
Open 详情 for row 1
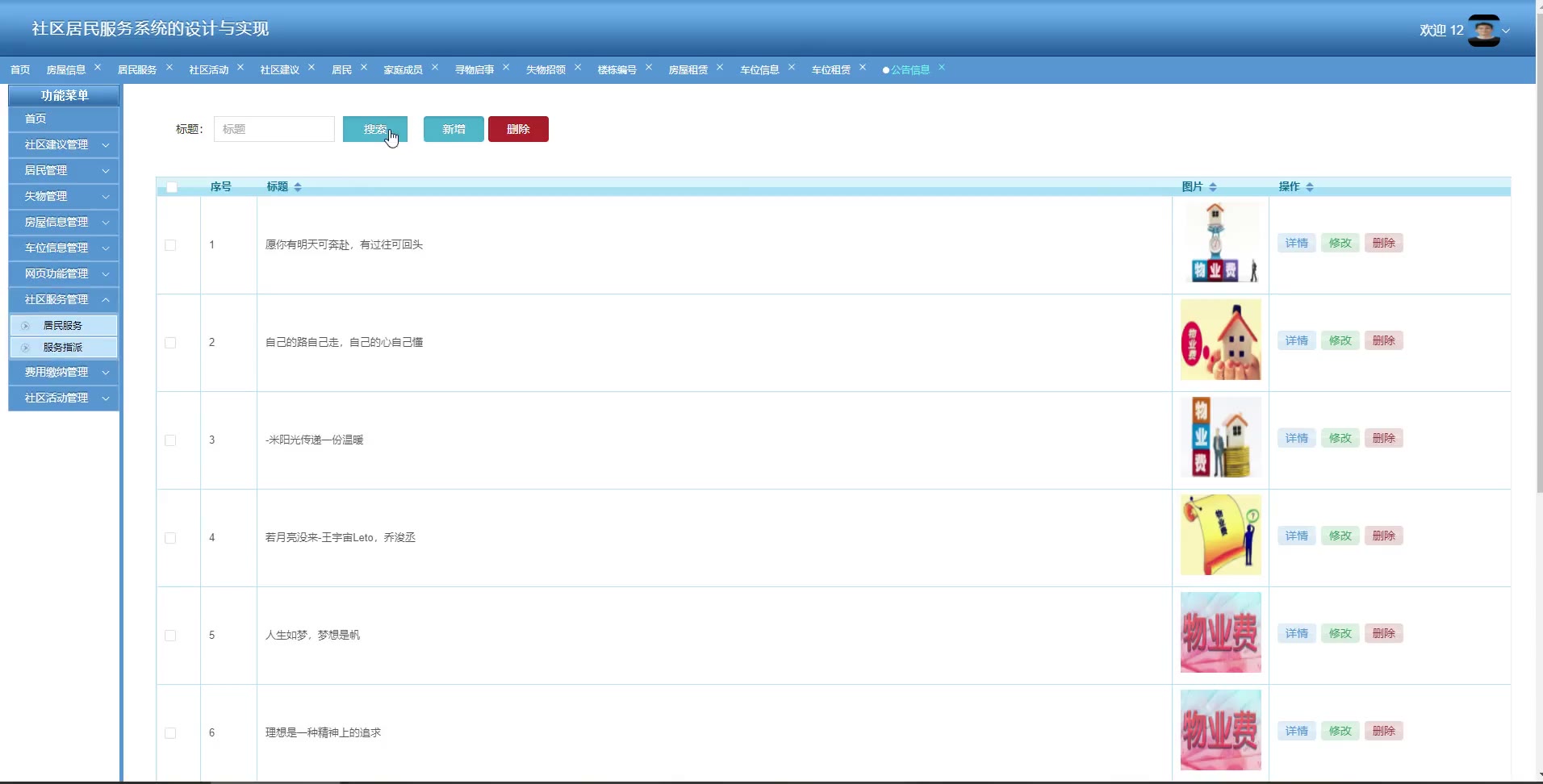point(1296,243)
